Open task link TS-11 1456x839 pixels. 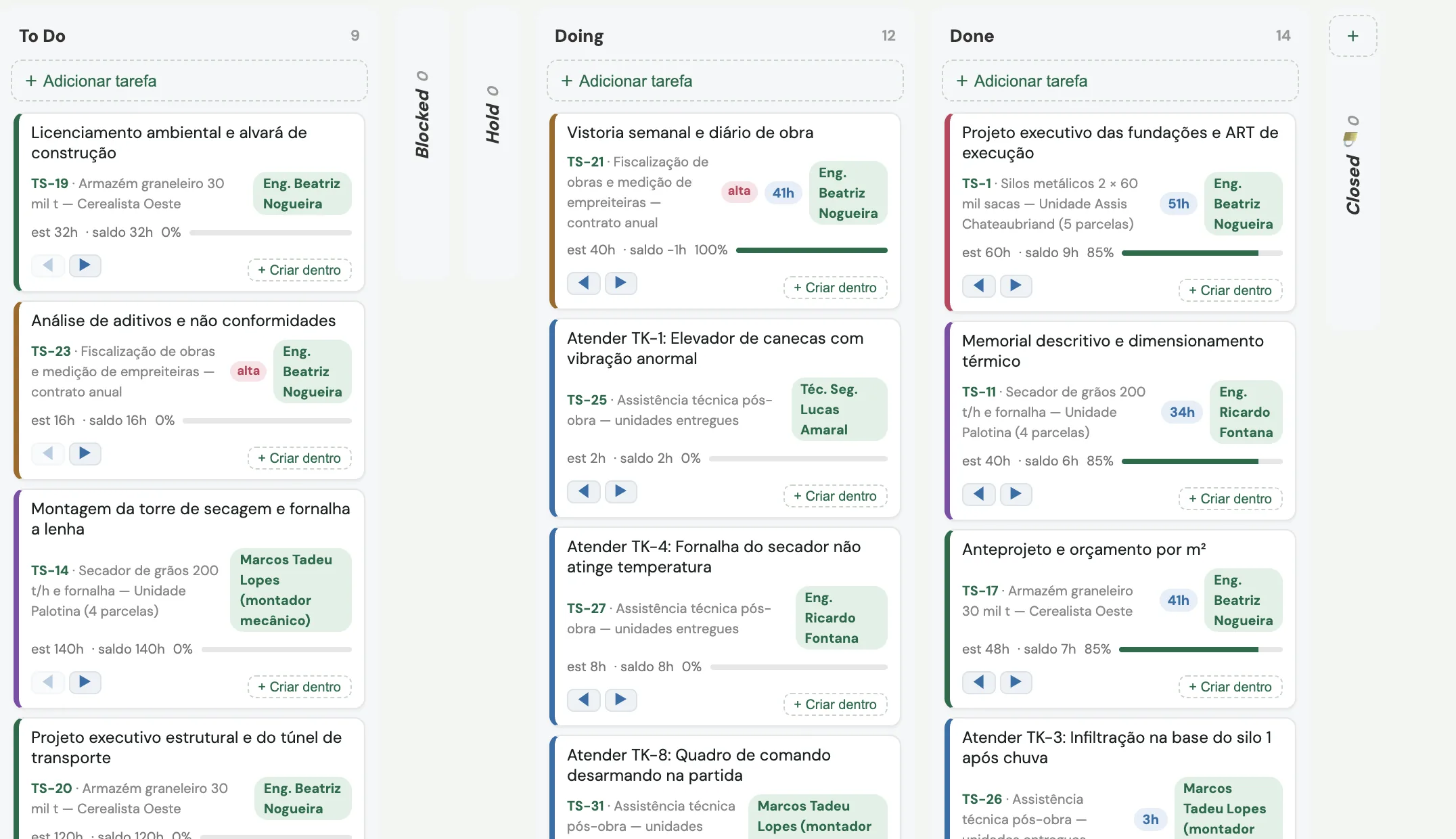[979, 392]
